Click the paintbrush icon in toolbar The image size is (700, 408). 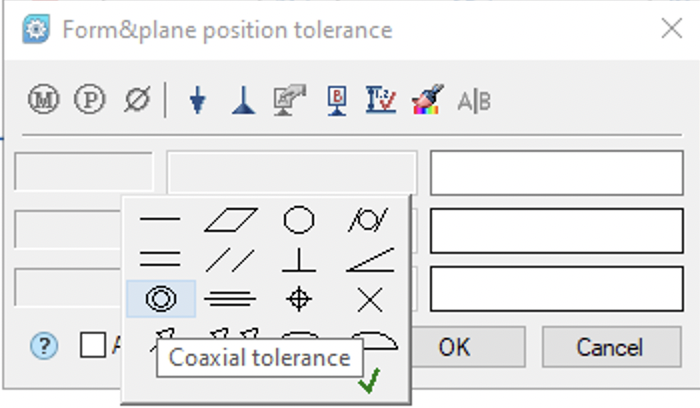tap(427, 100)
